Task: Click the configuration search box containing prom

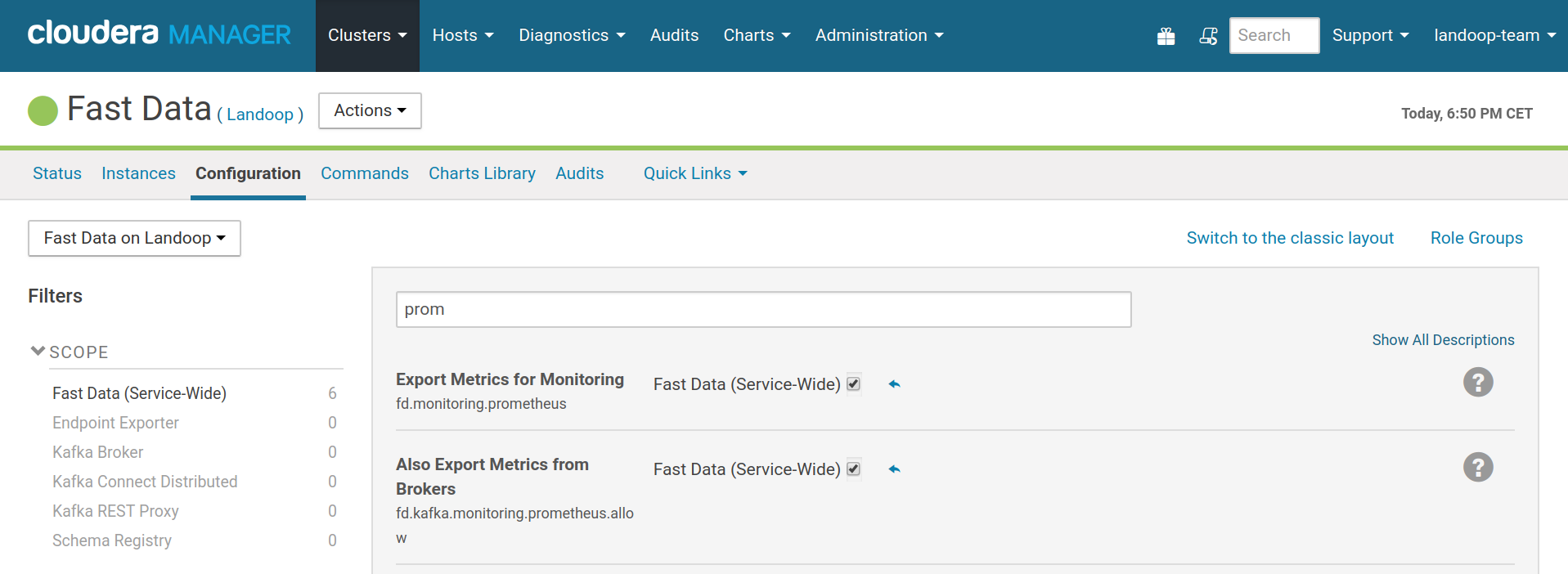Action: pos(763,309)
